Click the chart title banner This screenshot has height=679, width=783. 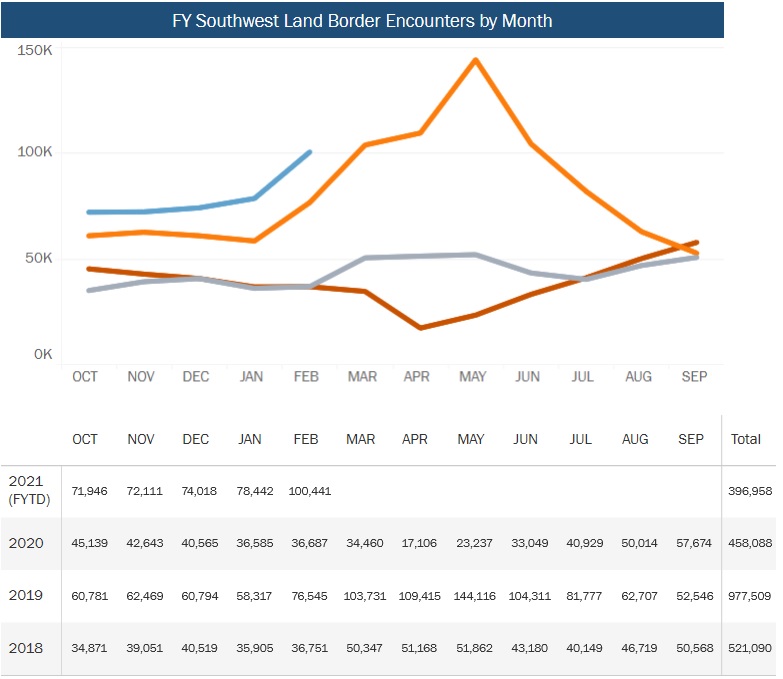coord(362,20)
